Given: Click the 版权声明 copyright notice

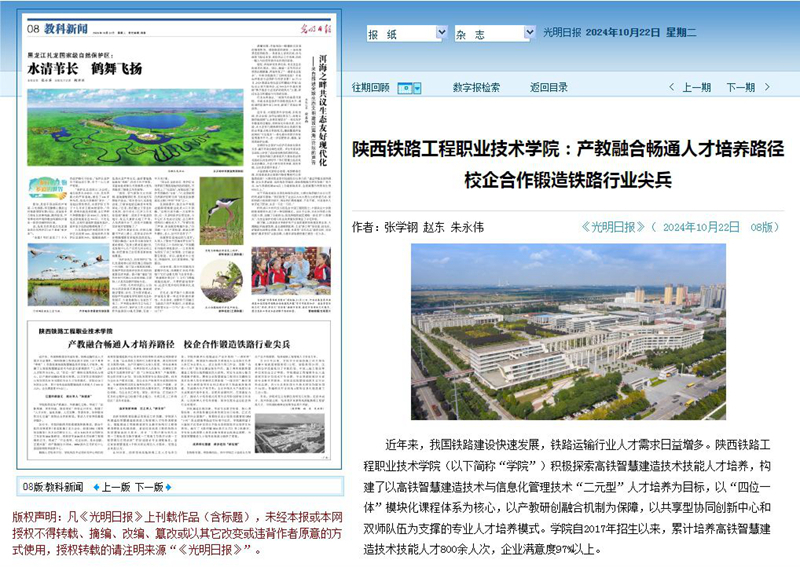Looking at the screenshot, I should point(178,533).
